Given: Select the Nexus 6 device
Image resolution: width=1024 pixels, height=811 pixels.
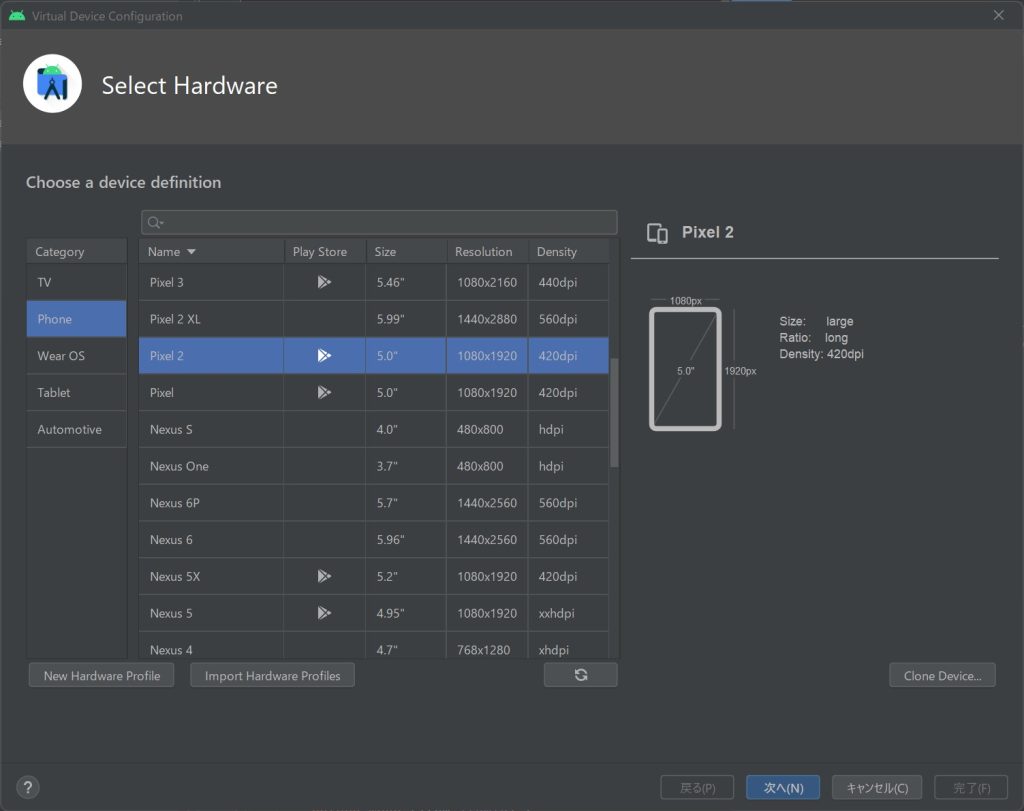Looking at the screenshot, I should [x=374, y=539].
